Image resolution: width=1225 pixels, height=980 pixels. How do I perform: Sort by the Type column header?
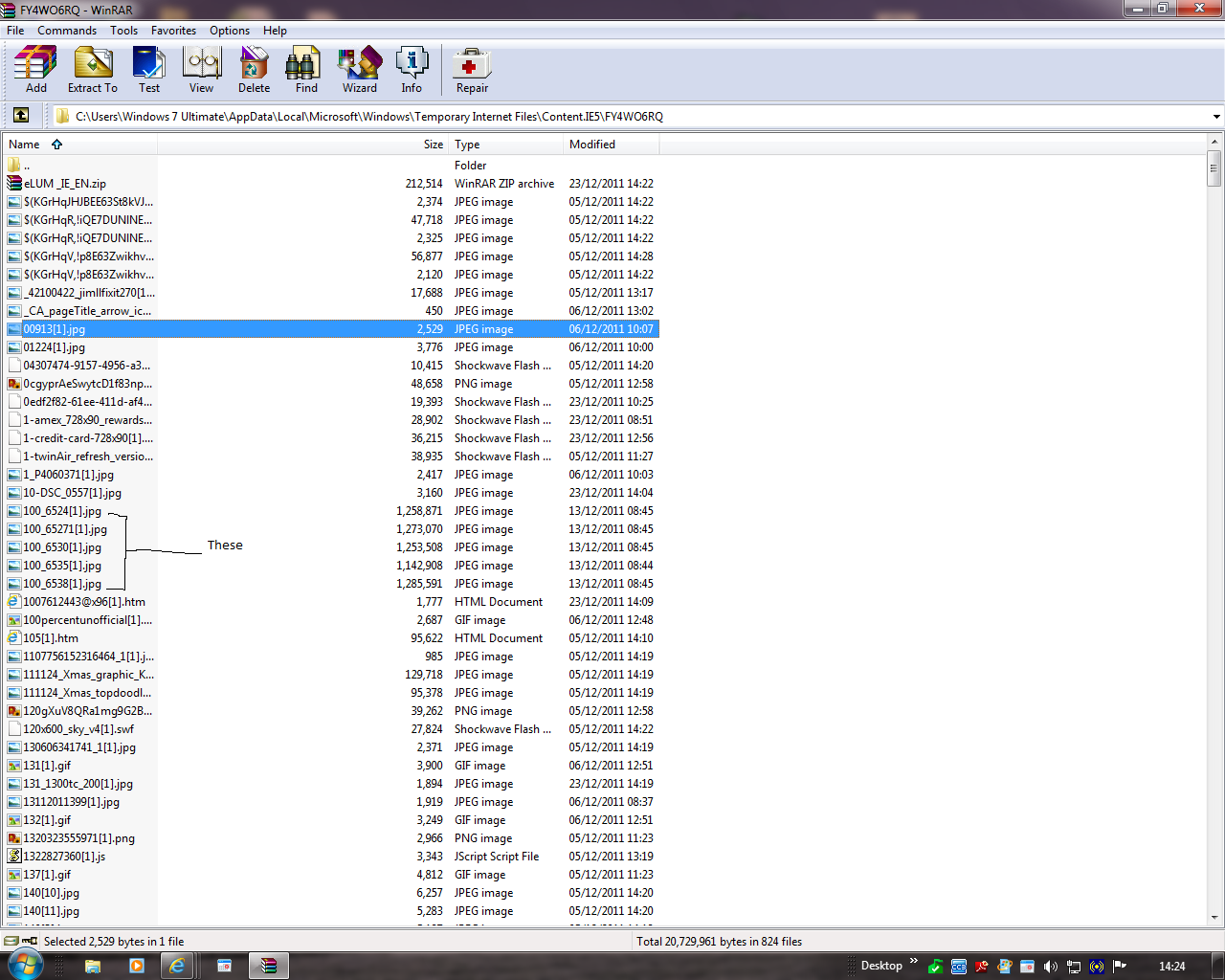[x=506, y=145]
